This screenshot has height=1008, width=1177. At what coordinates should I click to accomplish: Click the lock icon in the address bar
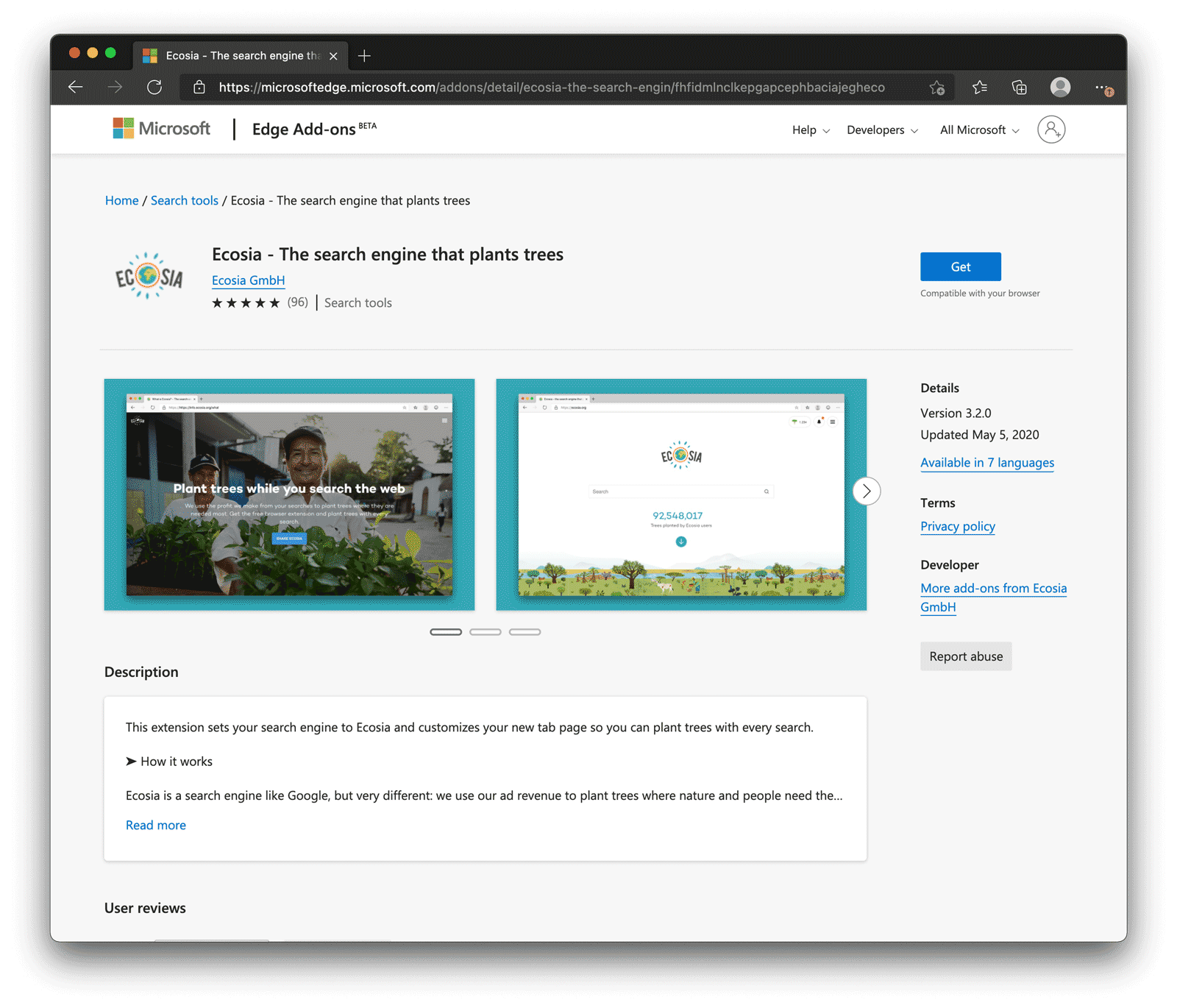pyautogui.click(x=199, y=88)
